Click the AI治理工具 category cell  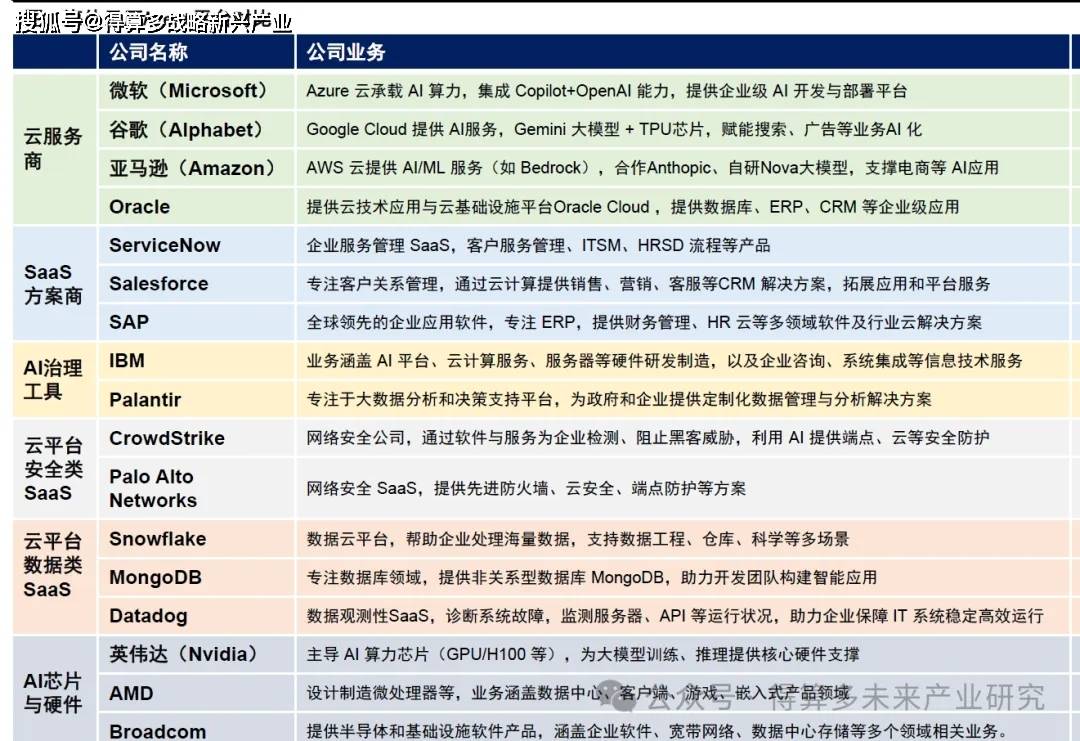(x=53, y=380)
